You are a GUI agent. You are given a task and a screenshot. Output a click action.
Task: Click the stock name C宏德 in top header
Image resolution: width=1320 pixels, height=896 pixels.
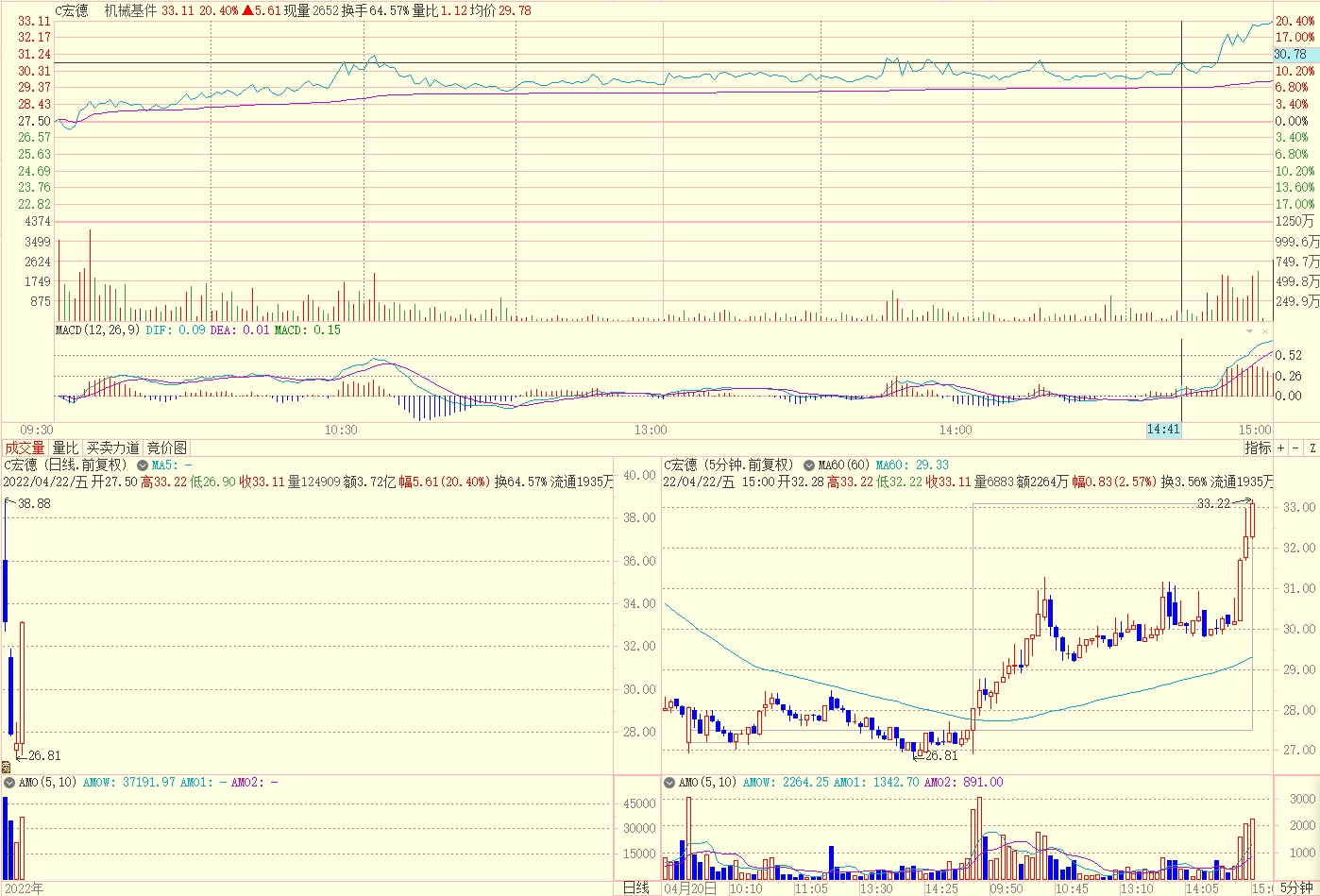pyautogui.click(x=72, y=10)
